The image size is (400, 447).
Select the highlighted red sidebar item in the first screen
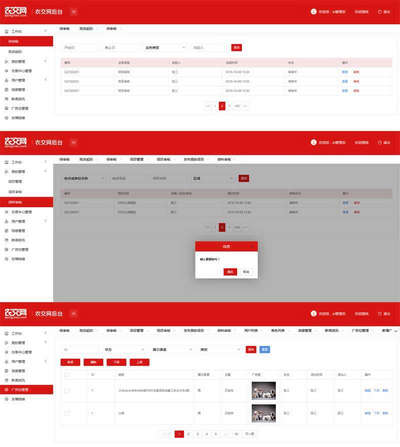(x=26, y=41)
